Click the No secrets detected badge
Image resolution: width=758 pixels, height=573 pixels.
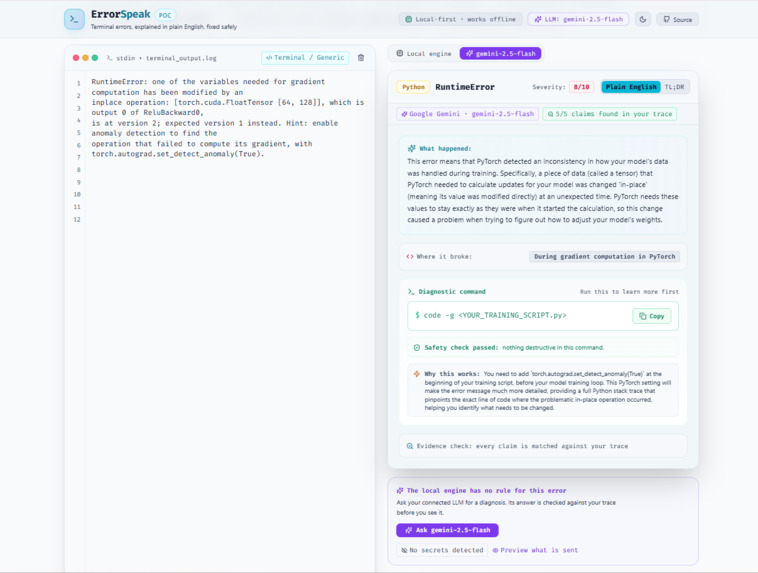click(442, 550)
